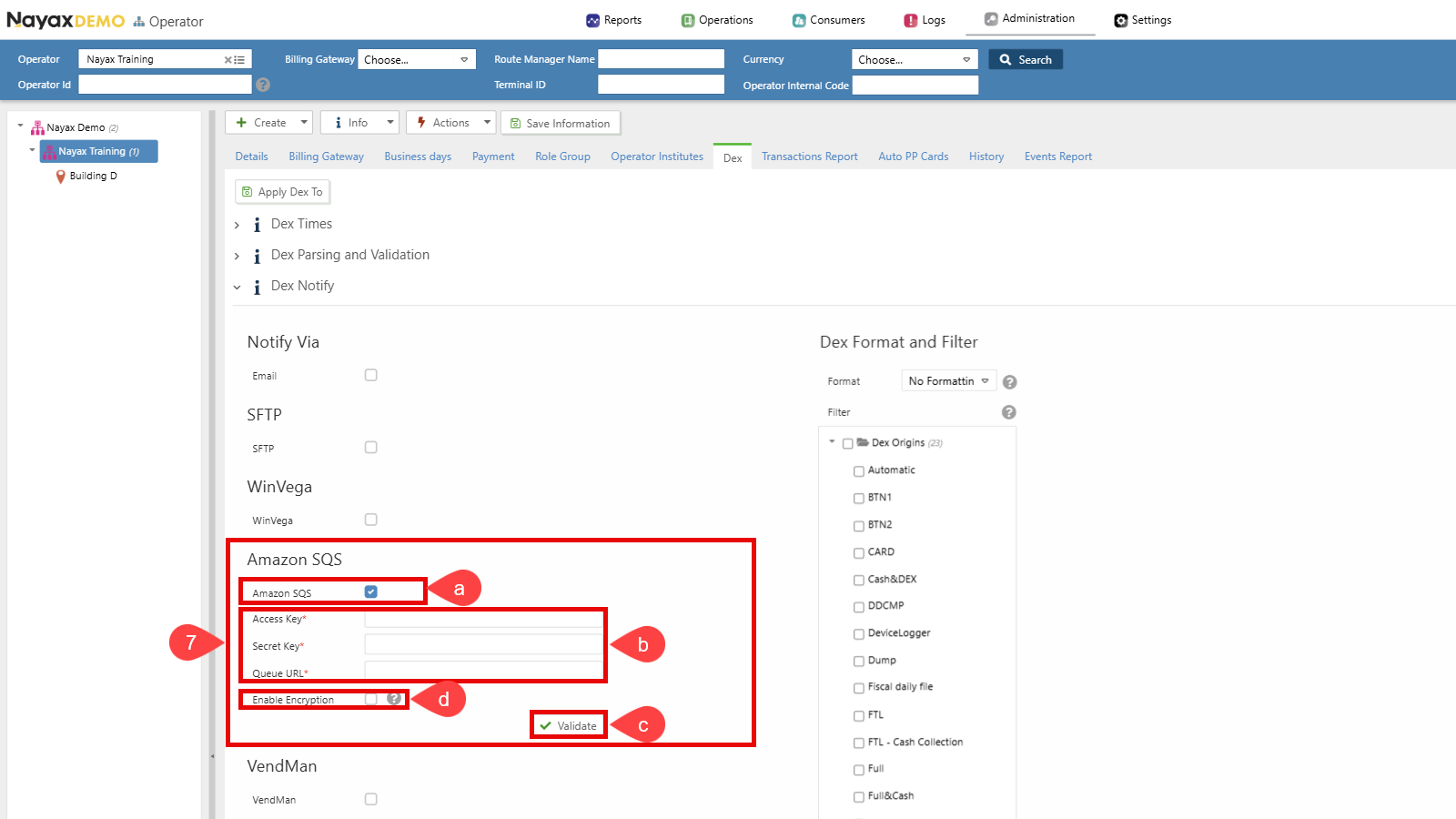Image resolution: width=1456 pixels, height=819 pixels.
Task: Click the Nayax Demo logo
Action: click(x=66, y=20)
